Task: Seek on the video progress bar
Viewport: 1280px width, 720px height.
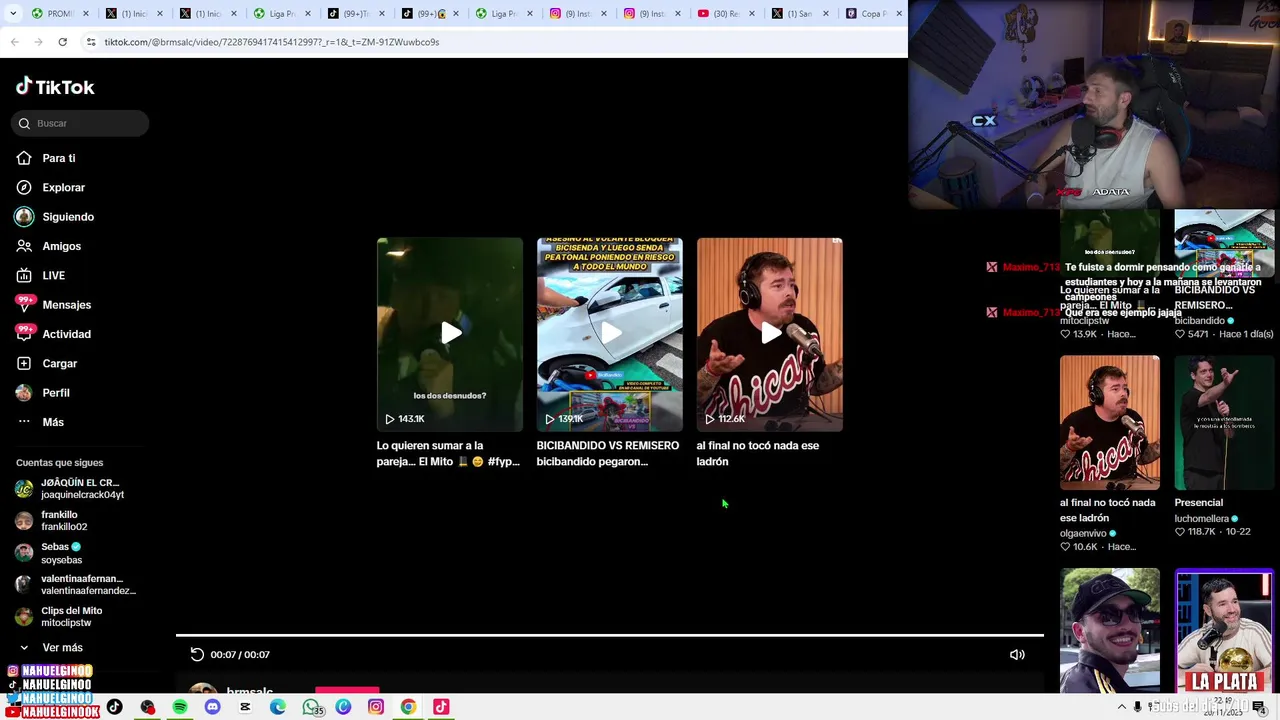Action: click(610, 635)
